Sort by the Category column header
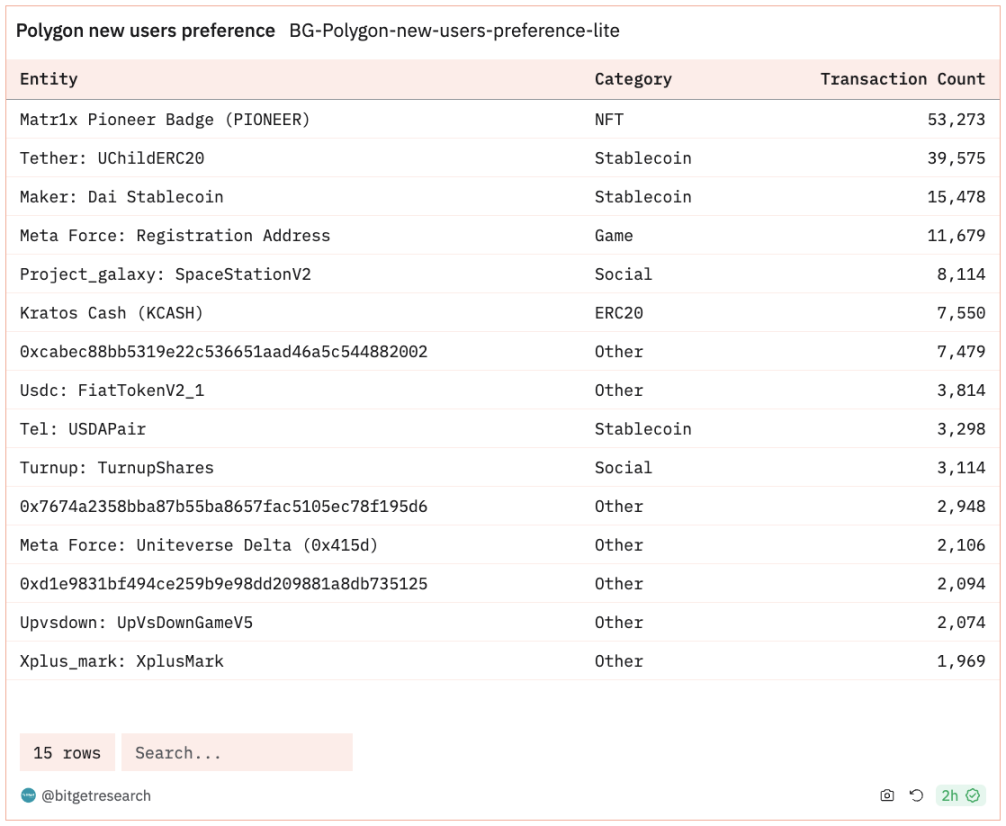 (633, 79)
